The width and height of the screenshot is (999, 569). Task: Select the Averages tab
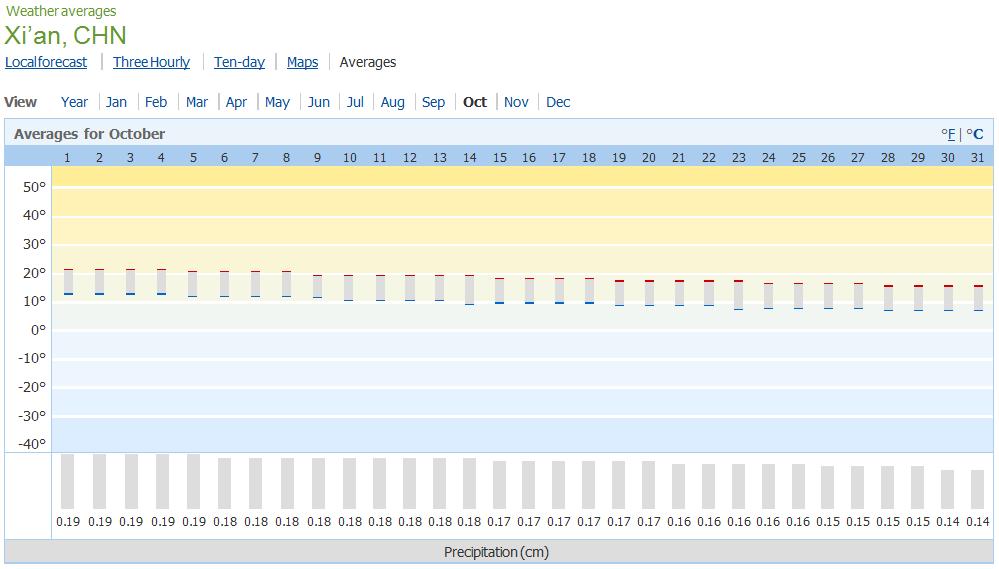coord(368,62)
